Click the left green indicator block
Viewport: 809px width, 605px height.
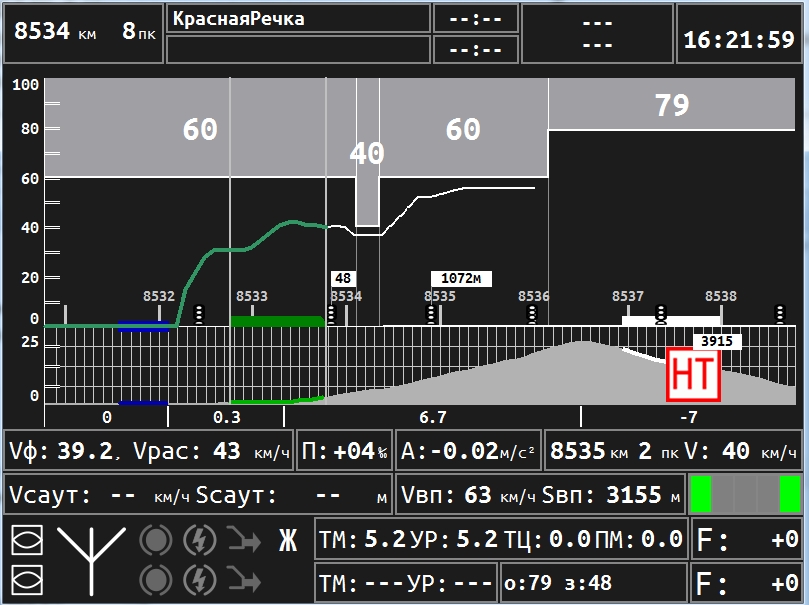(x=702, y=493)
